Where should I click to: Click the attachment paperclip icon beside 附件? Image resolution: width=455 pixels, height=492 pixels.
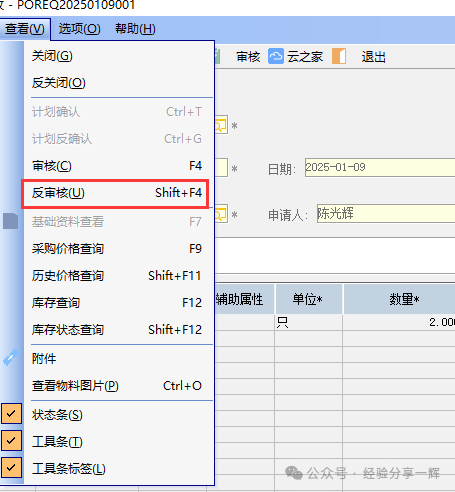pos(11,358)
